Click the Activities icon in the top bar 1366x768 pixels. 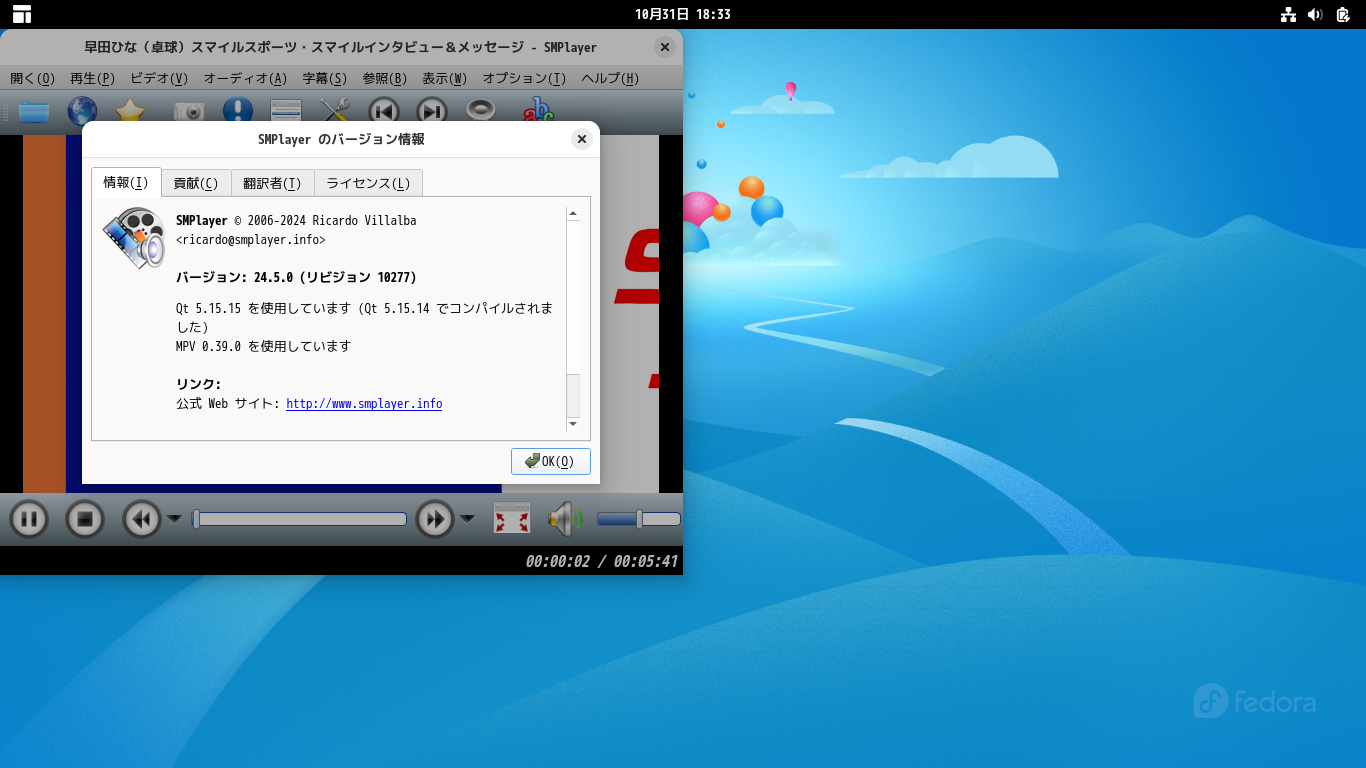point(22,14)
